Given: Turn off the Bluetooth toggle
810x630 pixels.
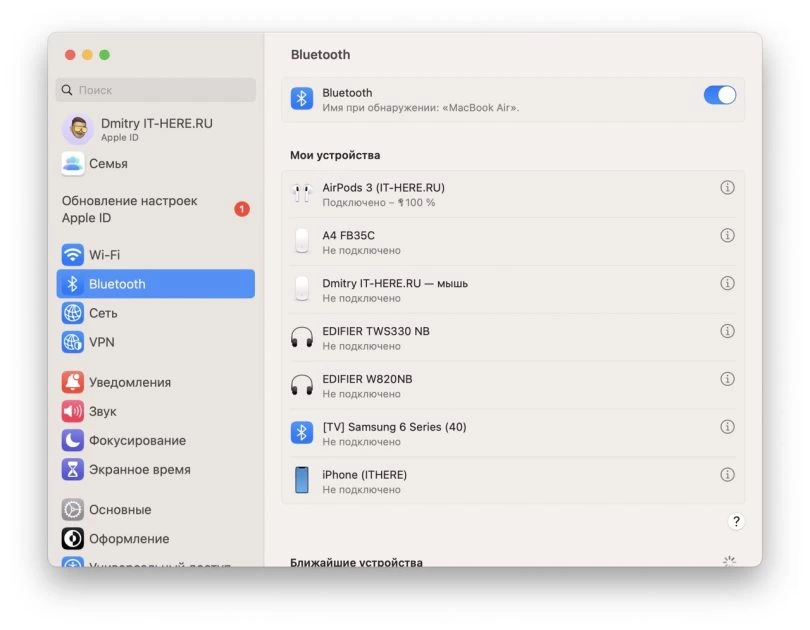Looking at the screenshot, I should tap(719, 94).
